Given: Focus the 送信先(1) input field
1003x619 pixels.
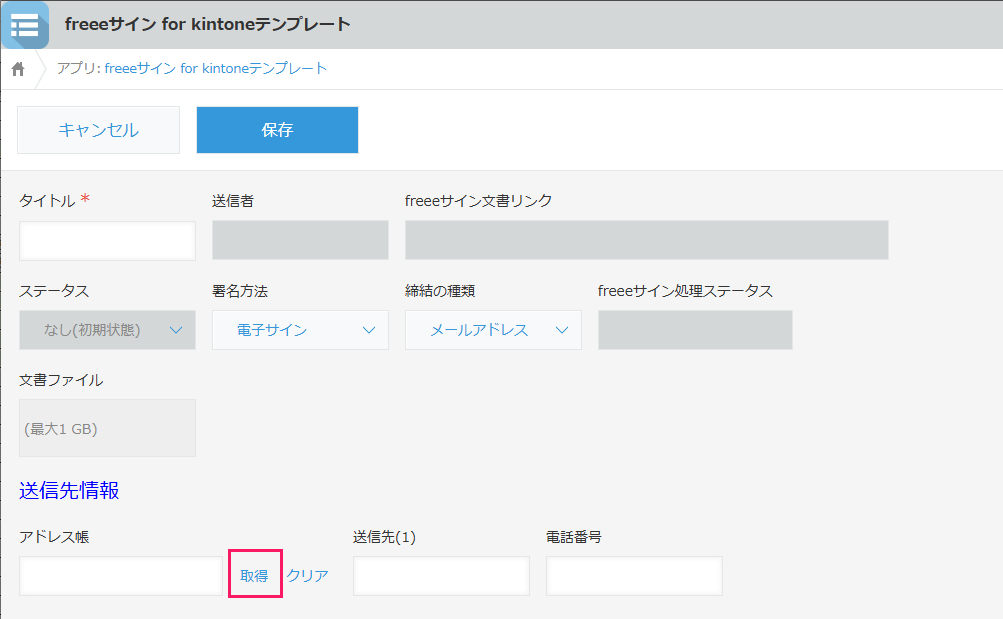Looking at the screenshot, I should click(x=441, y=576).
